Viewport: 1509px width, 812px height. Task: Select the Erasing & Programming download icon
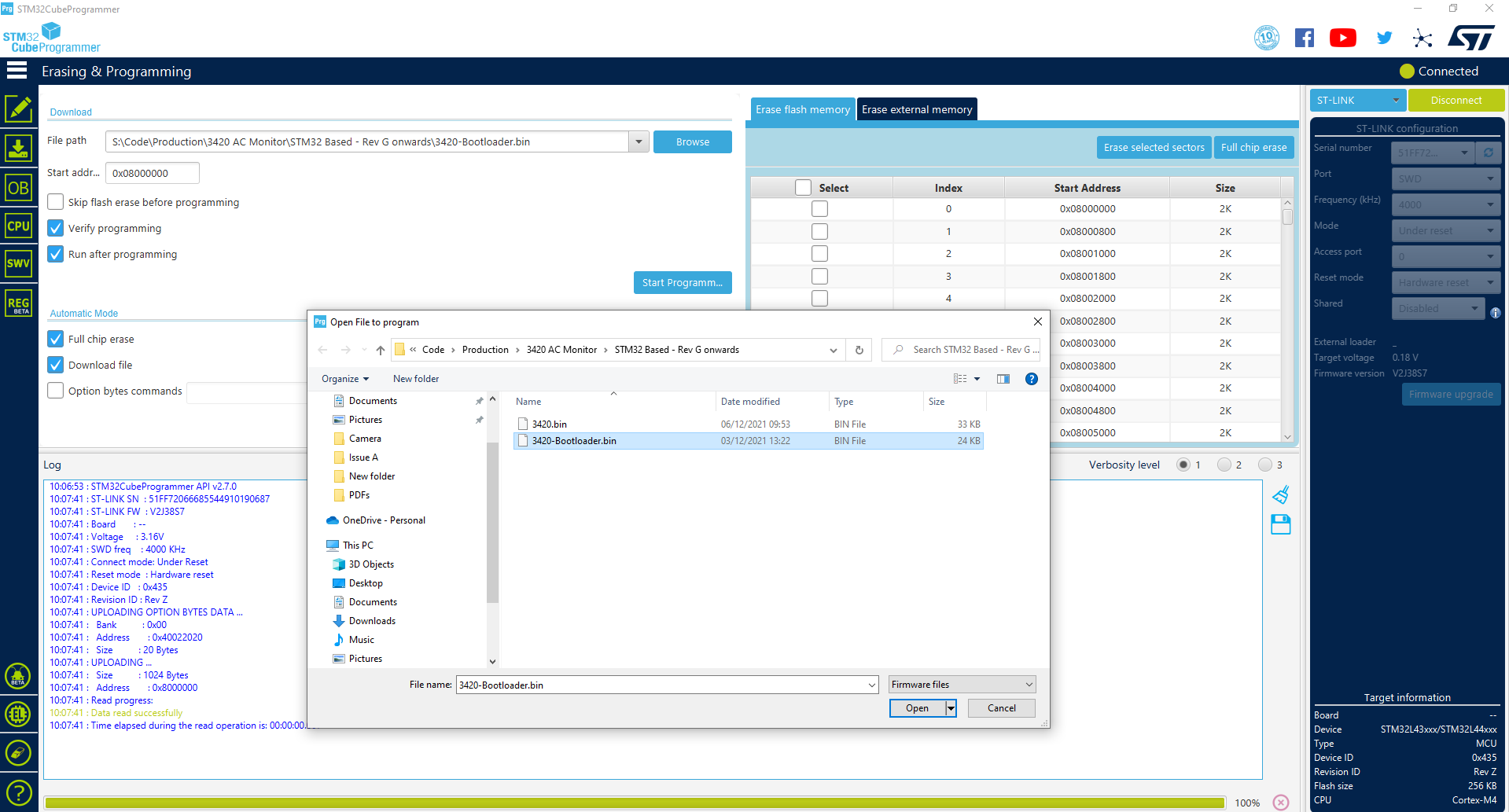(18, 148)
